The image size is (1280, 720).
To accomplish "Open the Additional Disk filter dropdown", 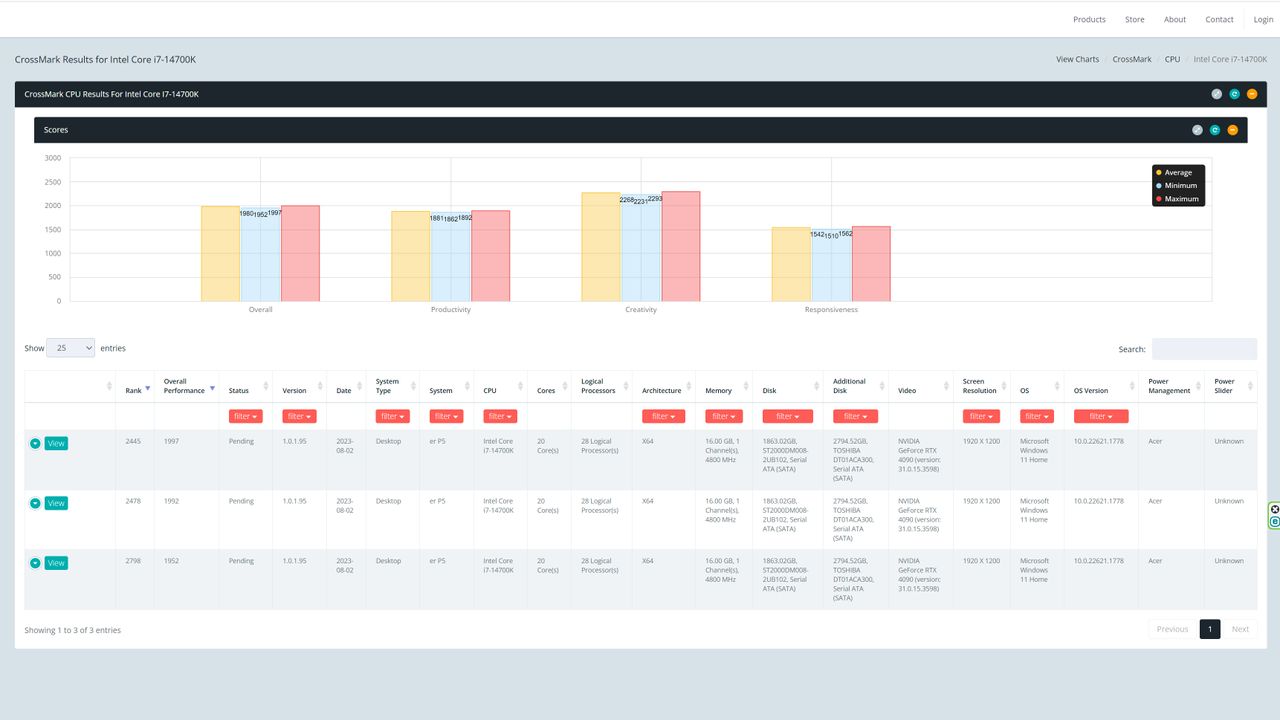I will [855, 416].
